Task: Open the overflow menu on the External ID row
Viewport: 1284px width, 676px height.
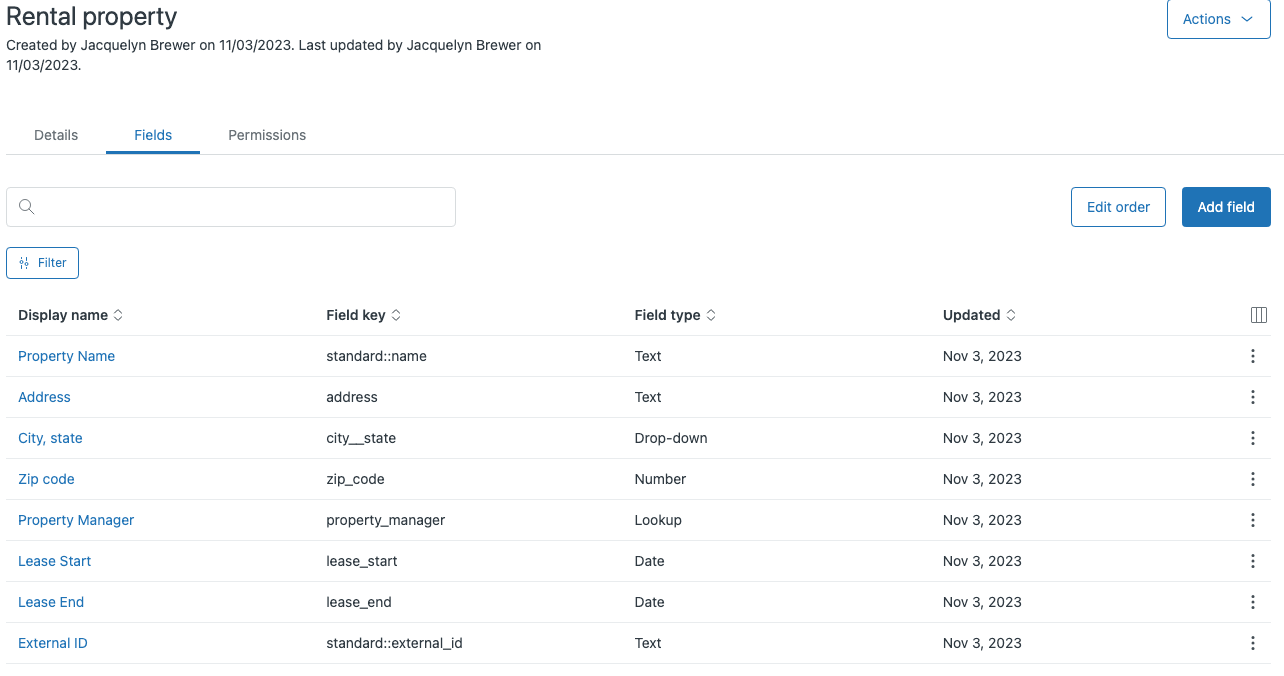Action: [1252, 643]
